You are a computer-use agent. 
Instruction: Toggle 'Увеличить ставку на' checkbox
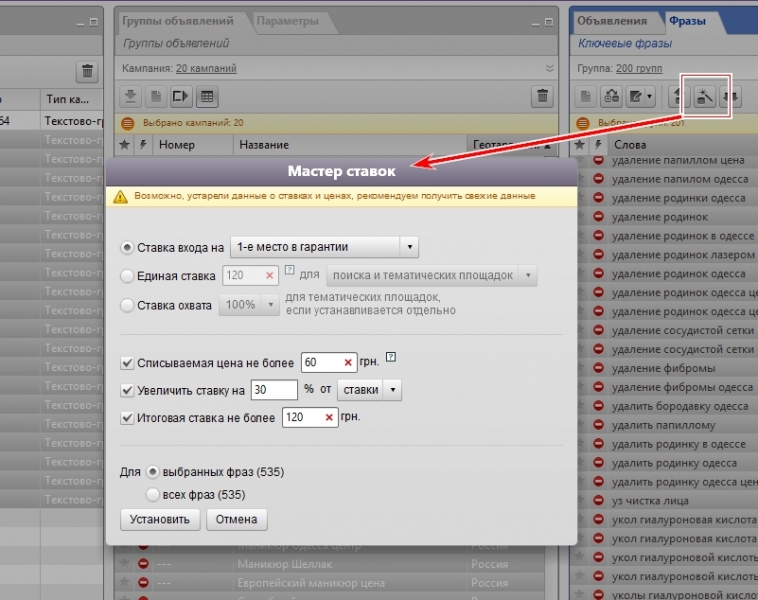pos(127,390)
